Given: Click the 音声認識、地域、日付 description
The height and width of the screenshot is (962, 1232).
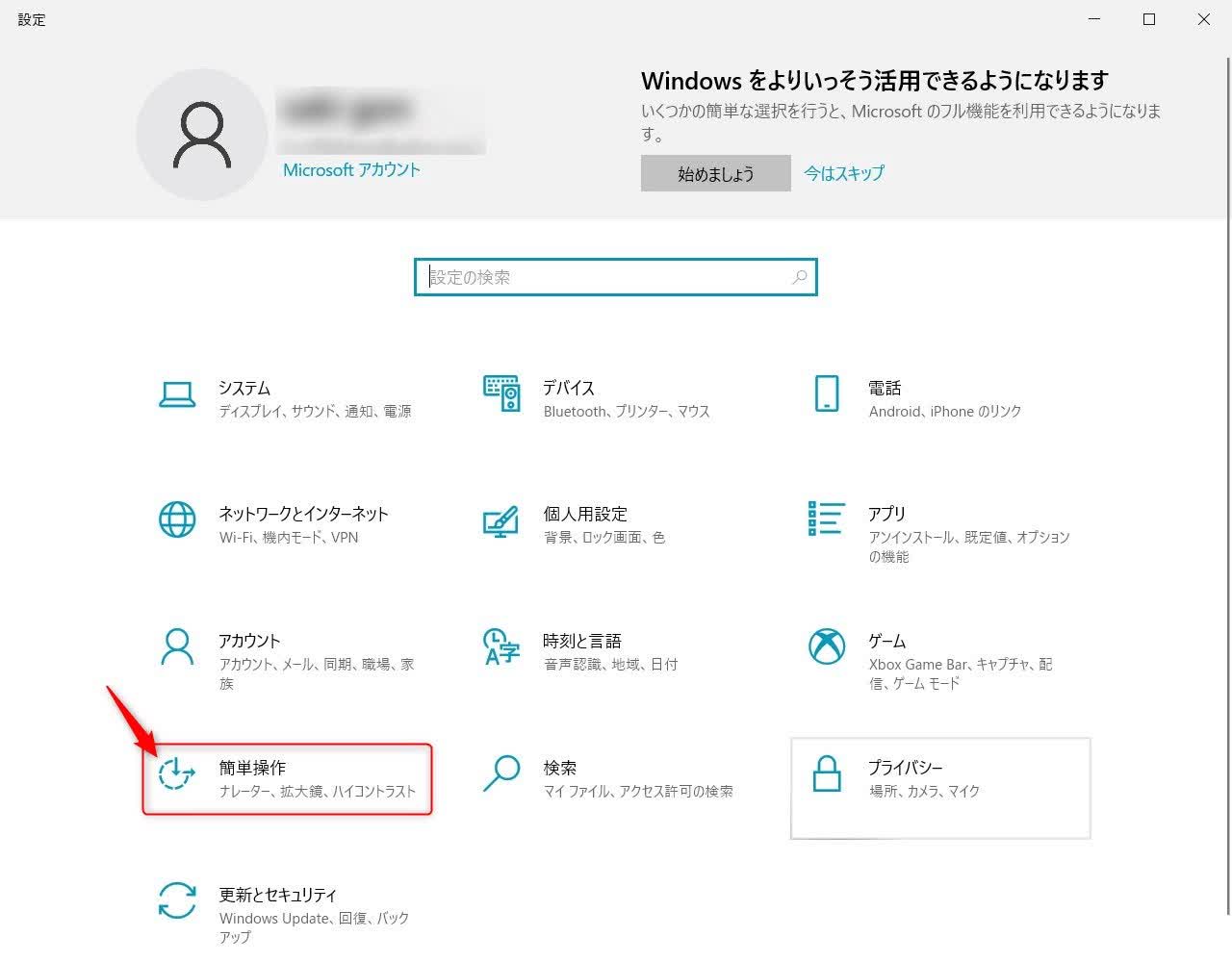Looking at the screenshot, I should click(x=610, y=665).
